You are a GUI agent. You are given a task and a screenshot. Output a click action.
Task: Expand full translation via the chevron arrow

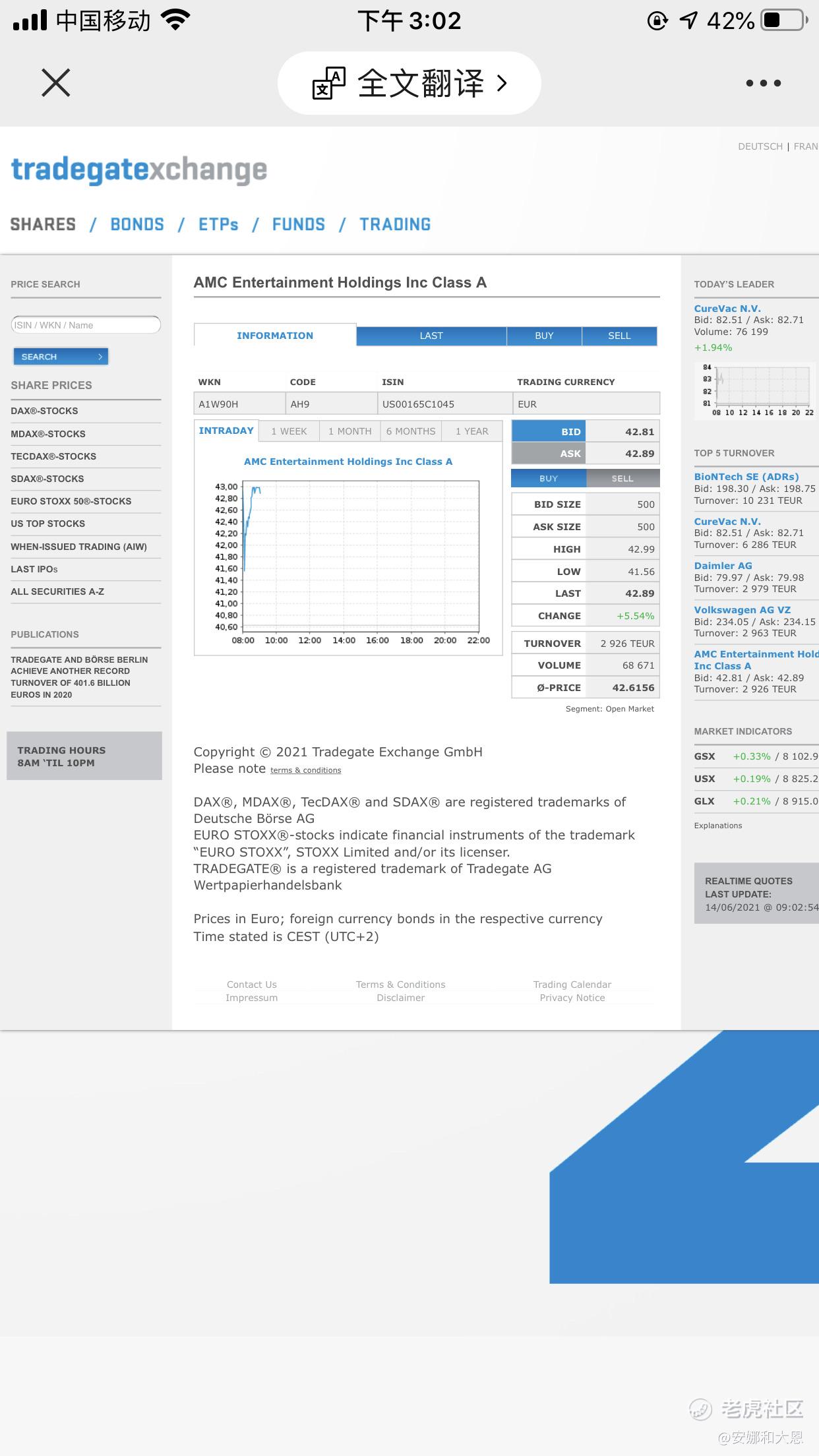[x=502, y=83]
